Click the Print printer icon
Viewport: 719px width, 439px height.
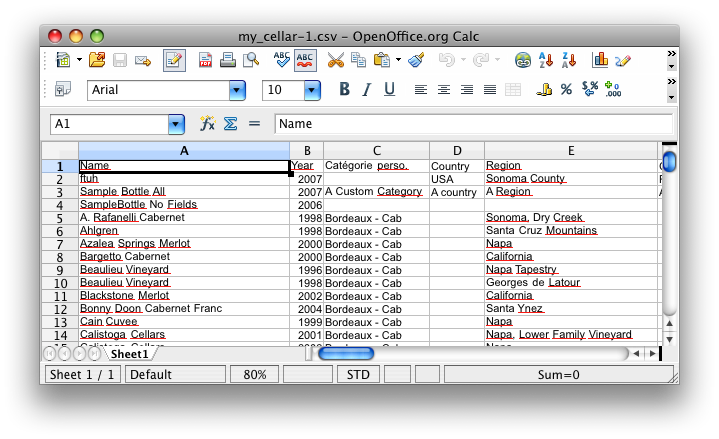(227, 60)
